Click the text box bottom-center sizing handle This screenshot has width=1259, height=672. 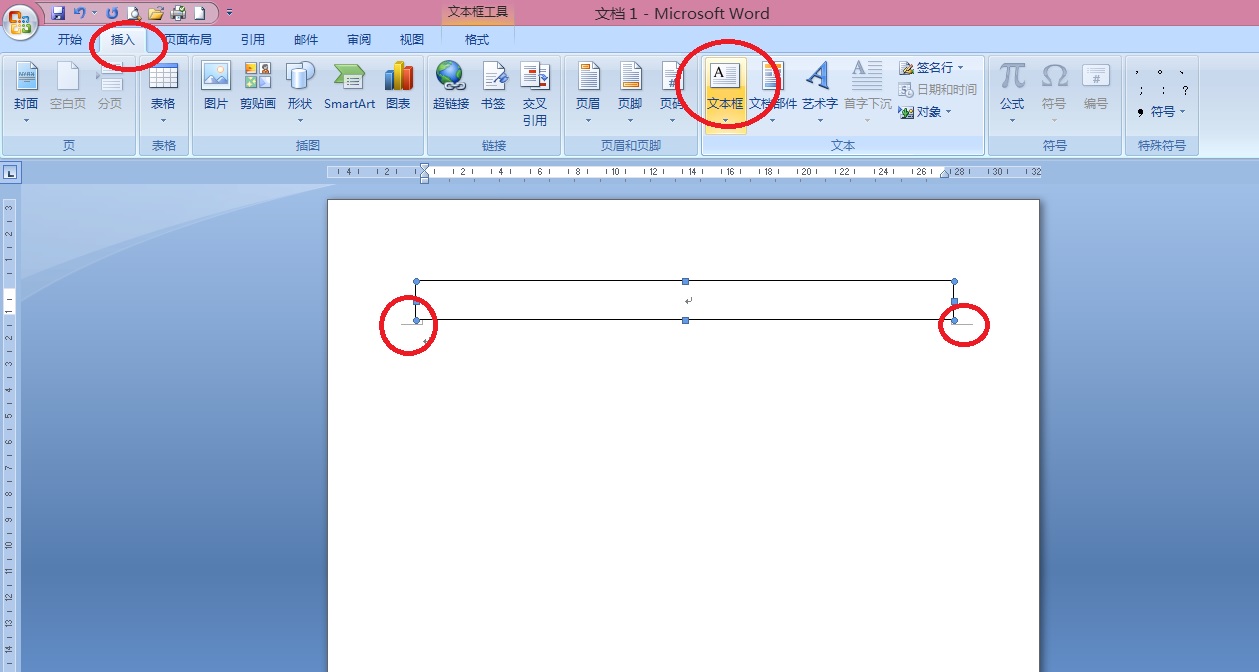[685, 320]
